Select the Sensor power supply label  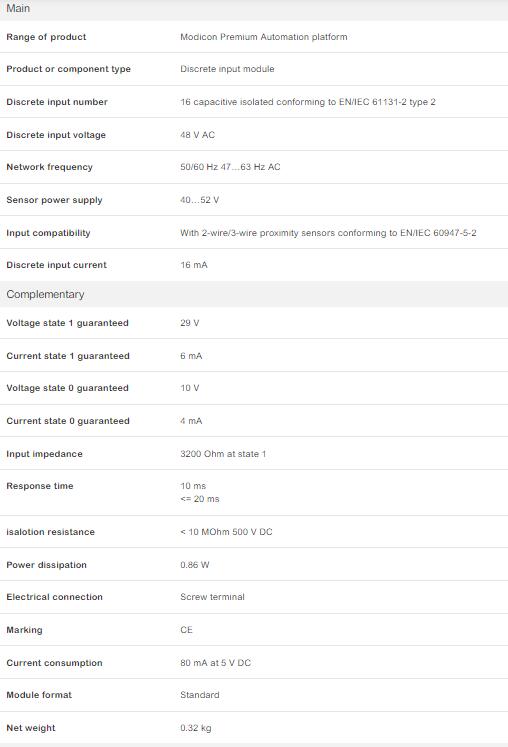click(x=54, y=200)
